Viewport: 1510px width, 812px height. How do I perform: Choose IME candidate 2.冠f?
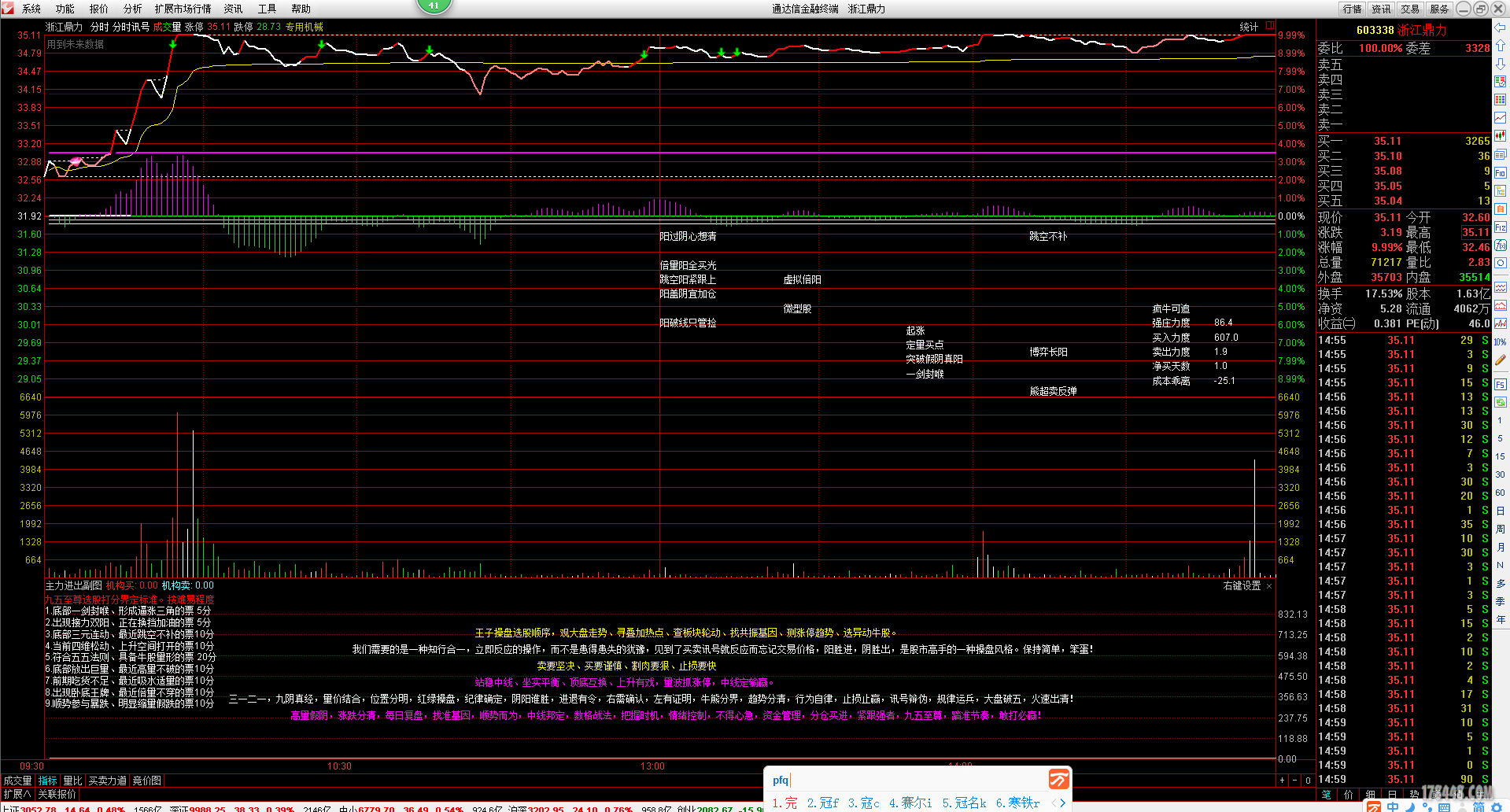[x=822, y=803]
